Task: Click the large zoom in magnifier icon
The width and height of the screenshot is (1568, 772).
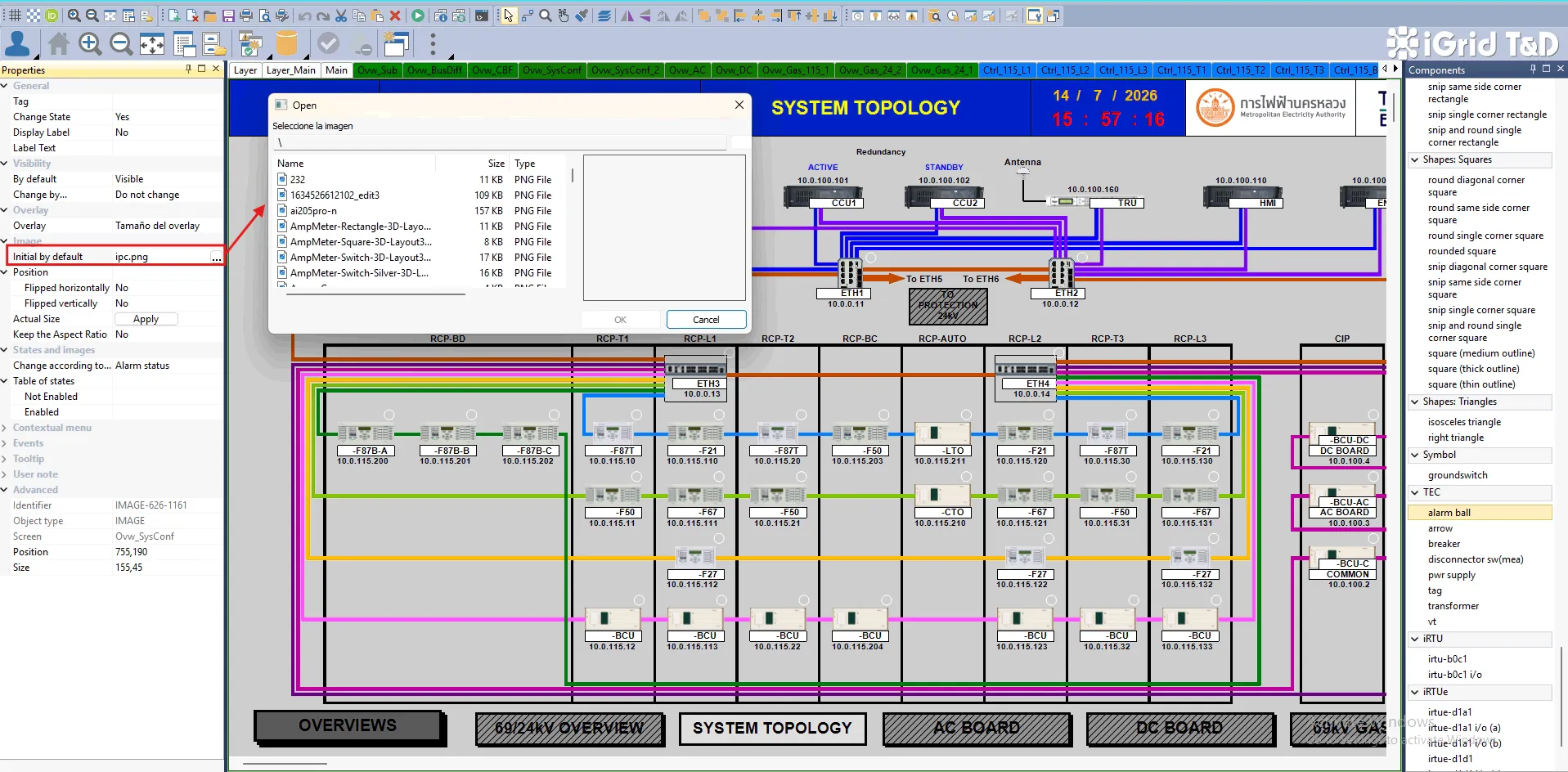Action: (x=90, y=43)
